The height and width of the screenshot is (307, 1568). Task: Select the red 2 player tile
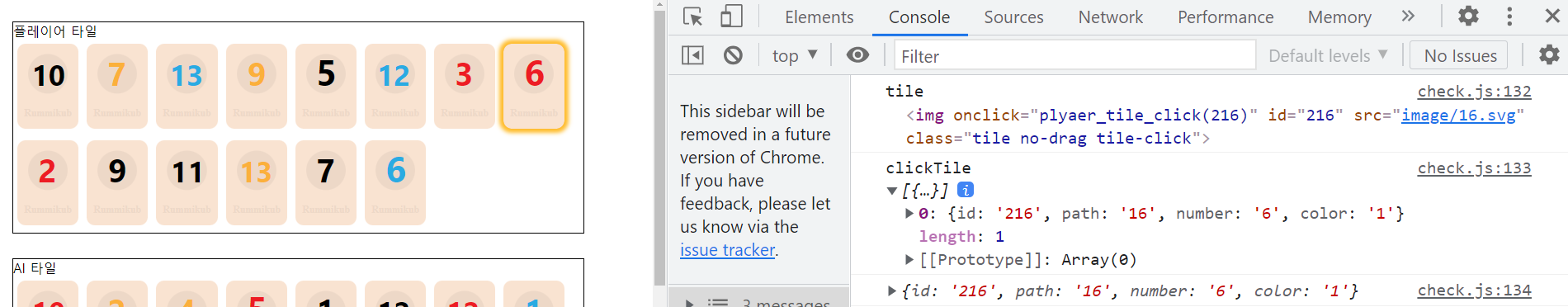coord(48,182)
